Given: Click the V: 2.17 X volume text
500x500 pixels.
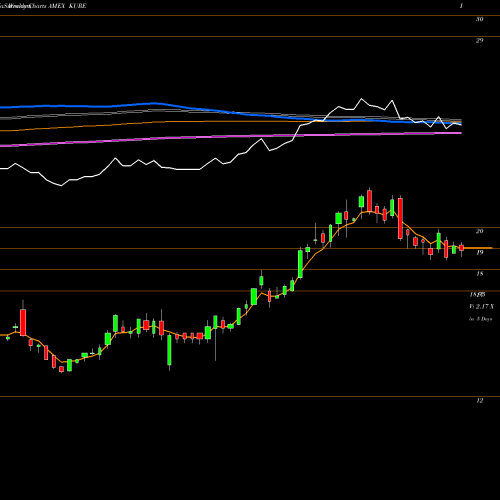Looking at the screenshot, I should click(x=481, y=307).
